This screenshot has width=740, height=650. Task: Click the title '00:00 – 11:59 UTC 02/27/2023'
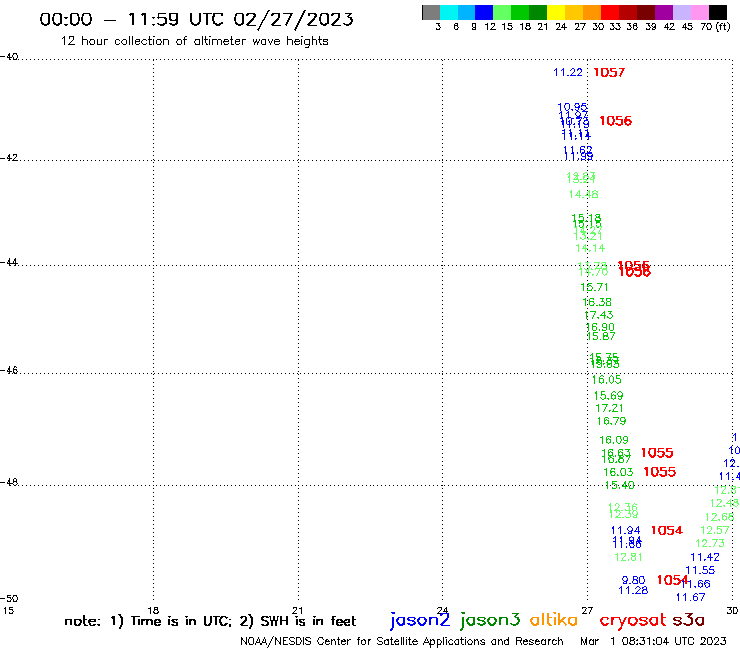pos(196,19)
